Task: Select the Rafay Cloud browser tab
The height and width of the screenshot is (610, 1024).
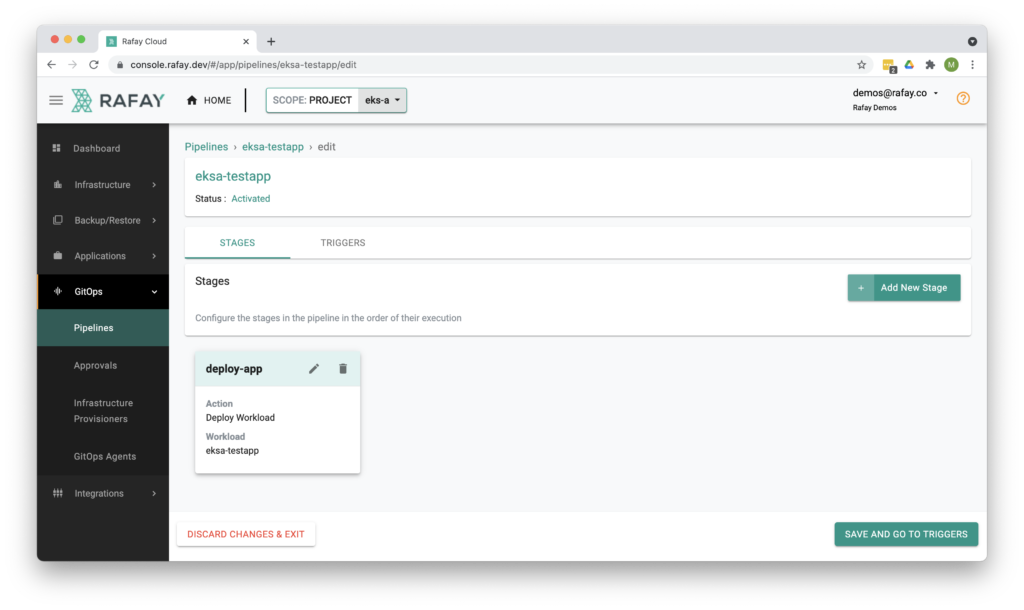Action: 177,42
